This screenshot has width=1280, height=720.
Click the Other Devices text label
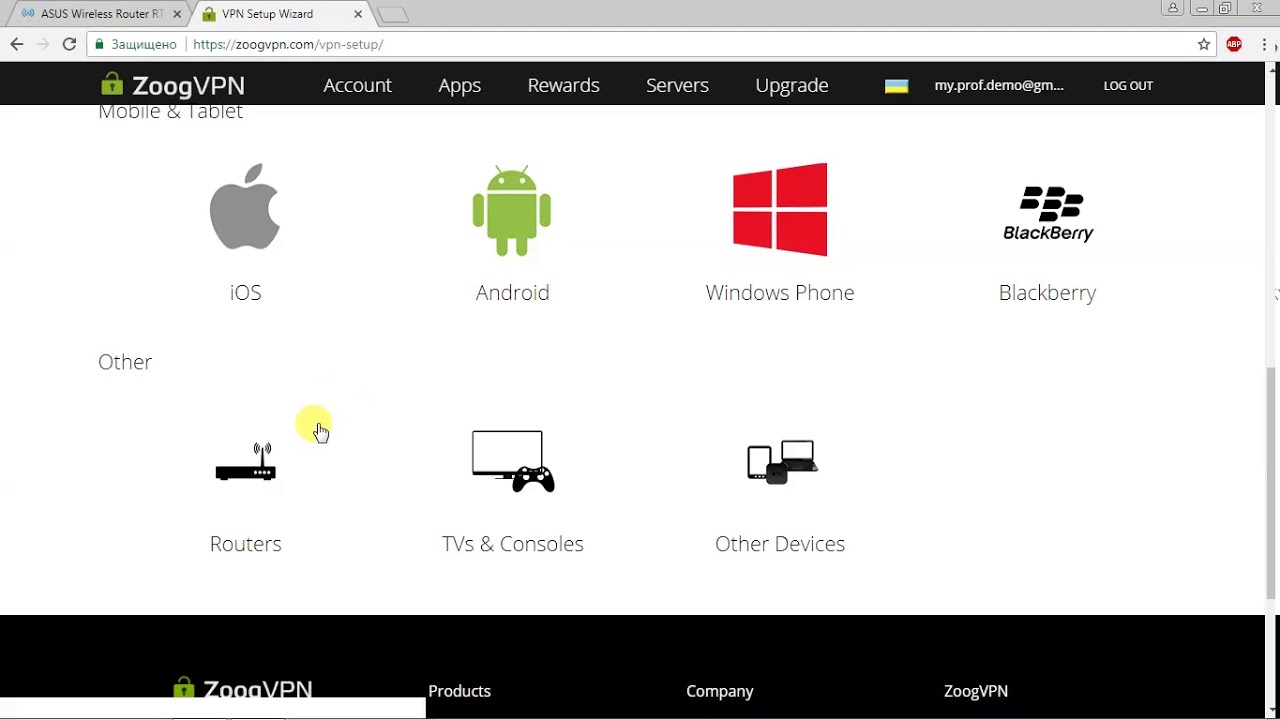click(x=780, y=543)
